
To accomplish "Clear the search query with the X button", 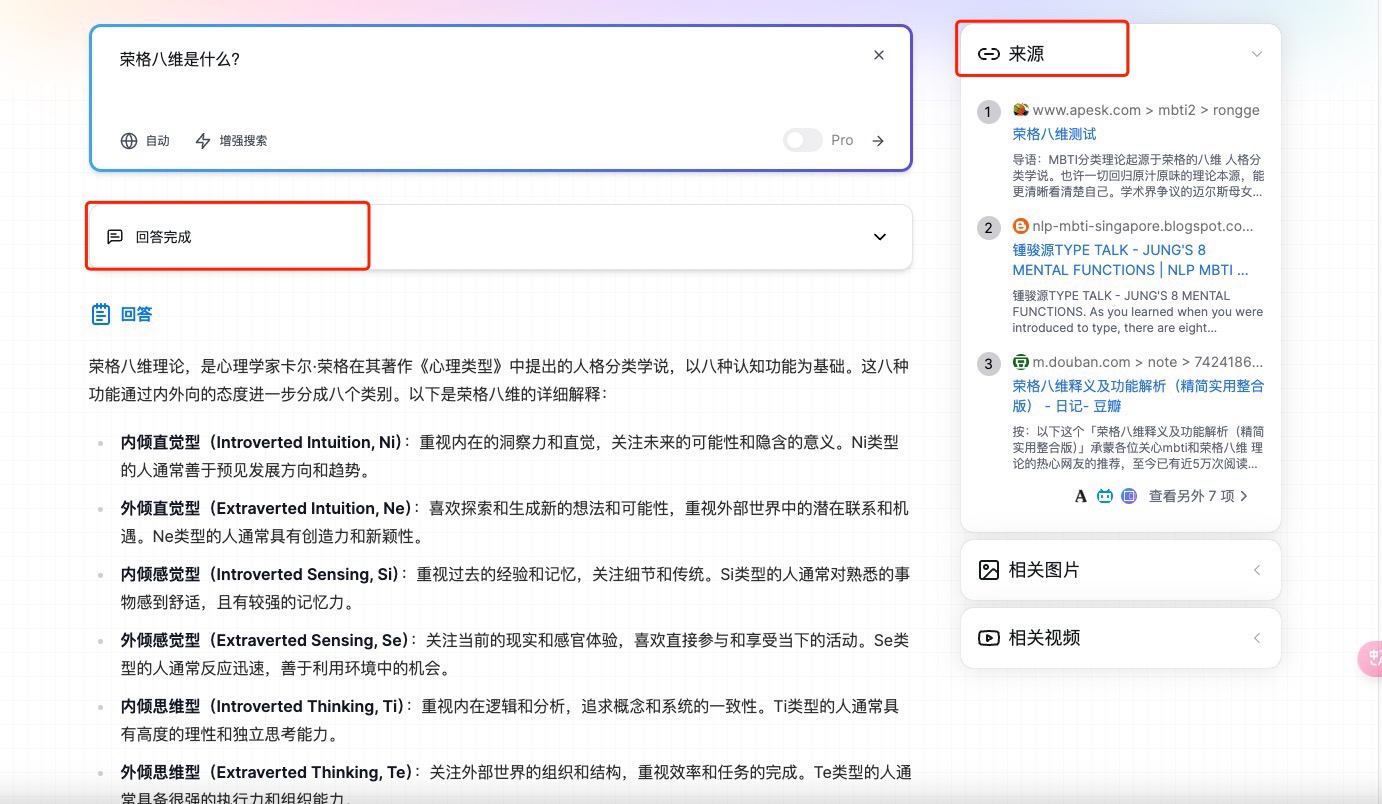I will click(879, 55).
